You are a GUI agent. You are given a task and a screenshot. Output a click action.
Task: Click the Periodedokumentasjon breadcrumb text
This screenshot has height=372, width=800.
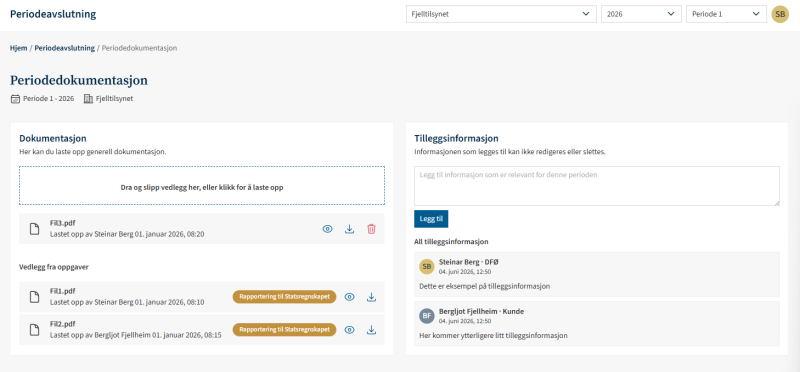pyautogui.click(x=140, y=48)
